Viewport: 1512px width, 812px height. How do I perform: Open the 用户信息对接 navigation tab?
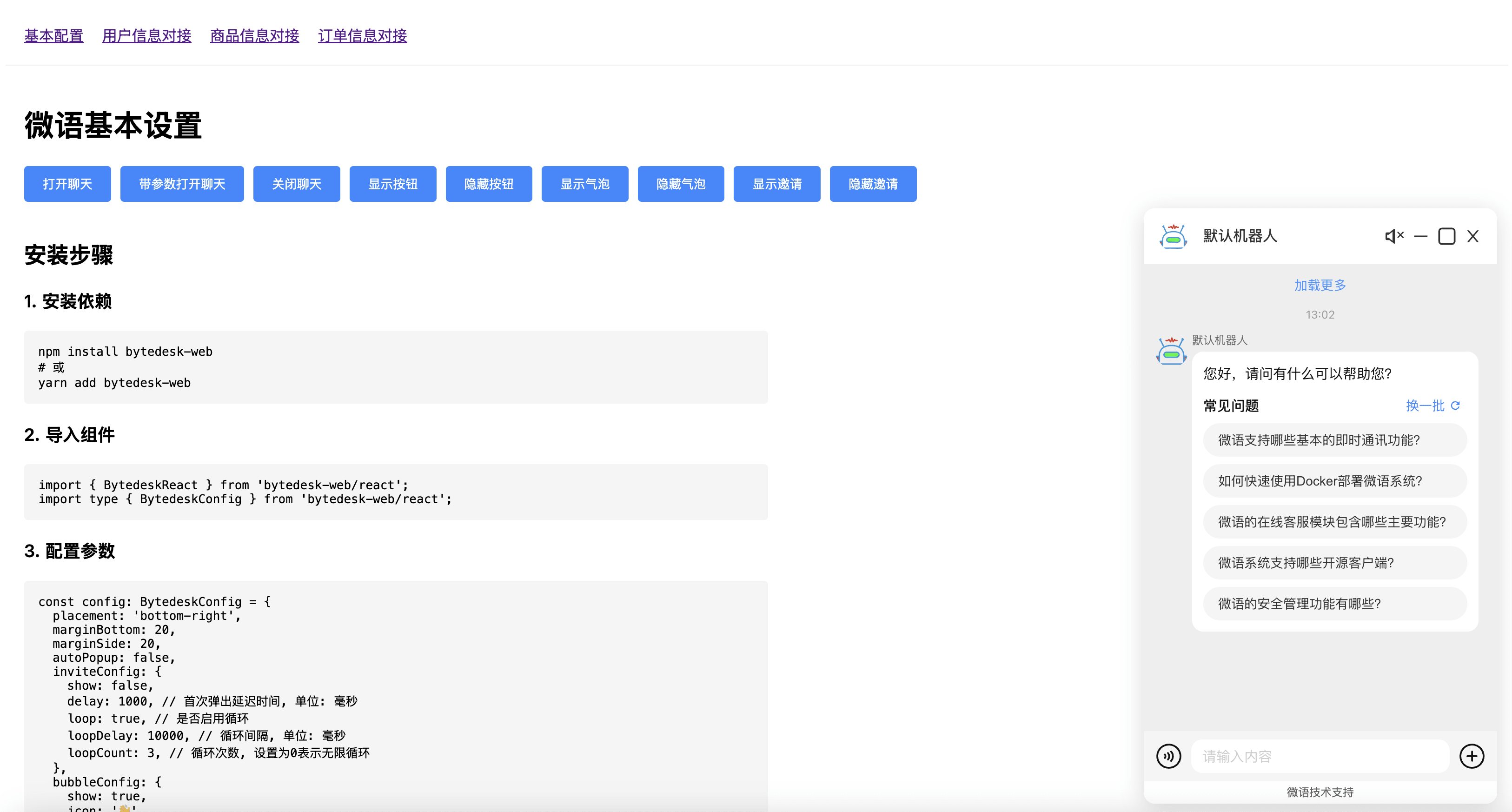[147, 36]
